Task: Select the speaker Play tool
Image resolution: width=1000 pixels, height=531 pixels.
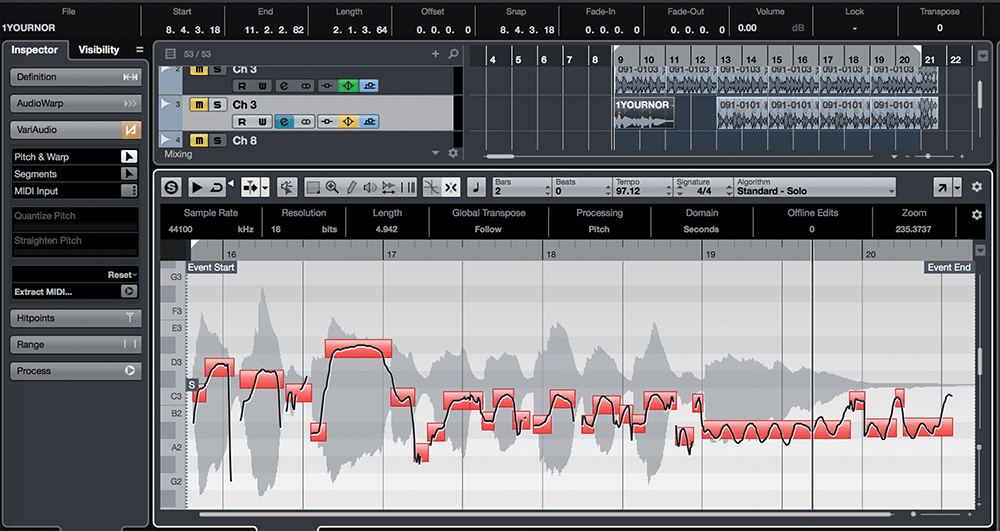Action: pyautogui.click(x=370, y=187)
